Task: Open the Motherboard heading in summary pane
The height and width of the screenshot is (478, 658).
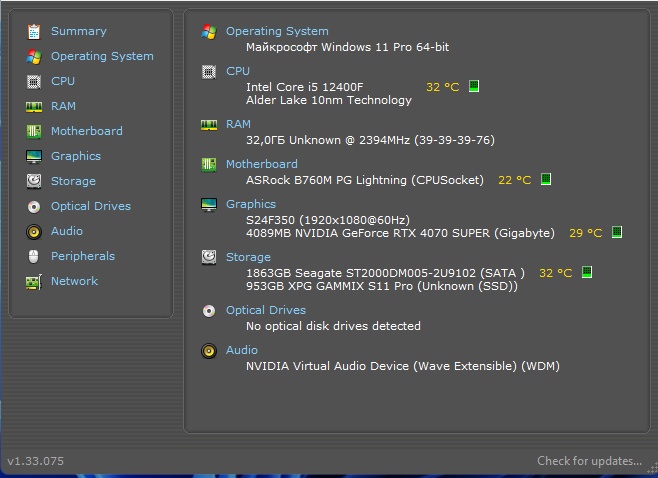Action: pyautogui.click(x=261, y=164)
